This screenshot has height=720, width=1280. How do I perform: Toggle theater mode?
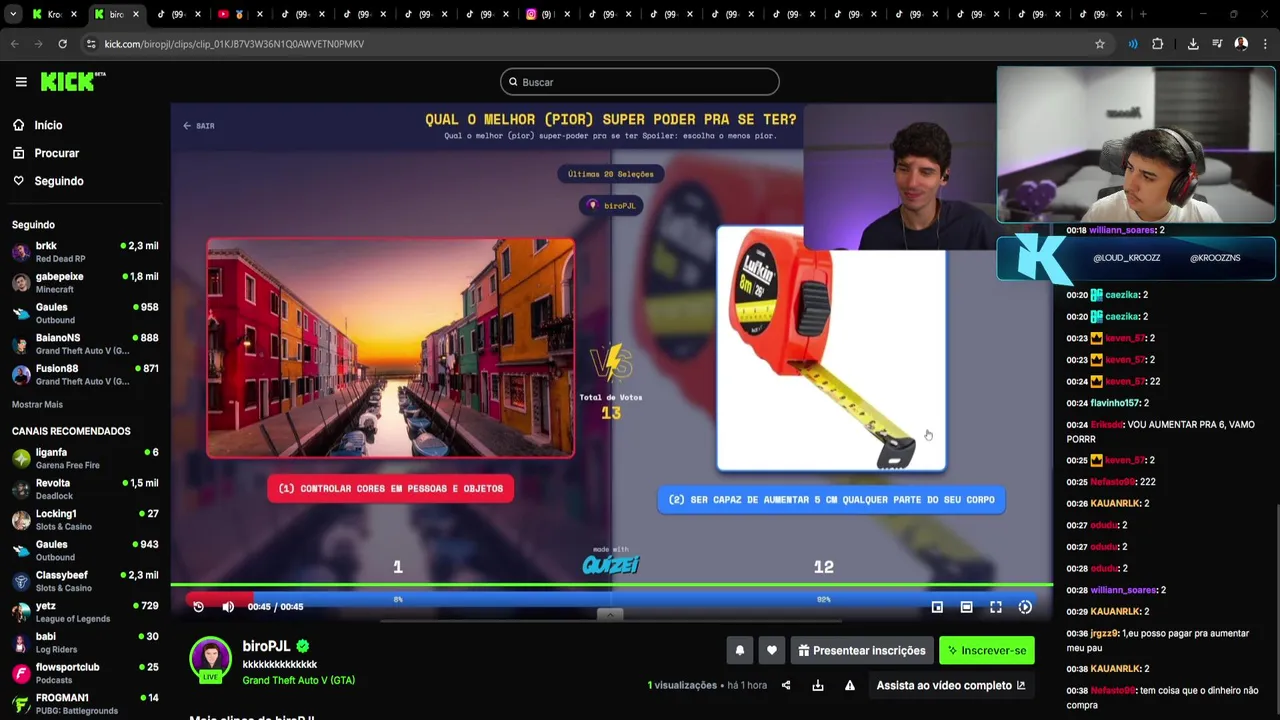(966, 607)
